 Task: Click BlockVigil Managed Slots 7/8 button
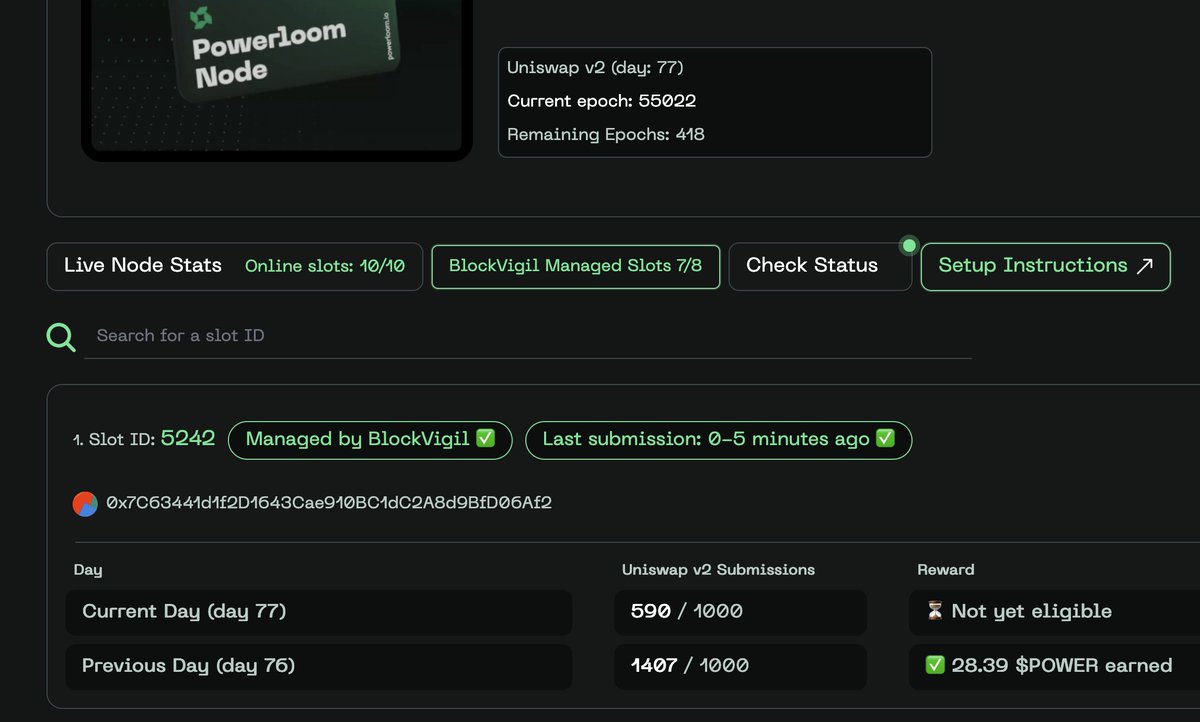[x=576, y=266]
